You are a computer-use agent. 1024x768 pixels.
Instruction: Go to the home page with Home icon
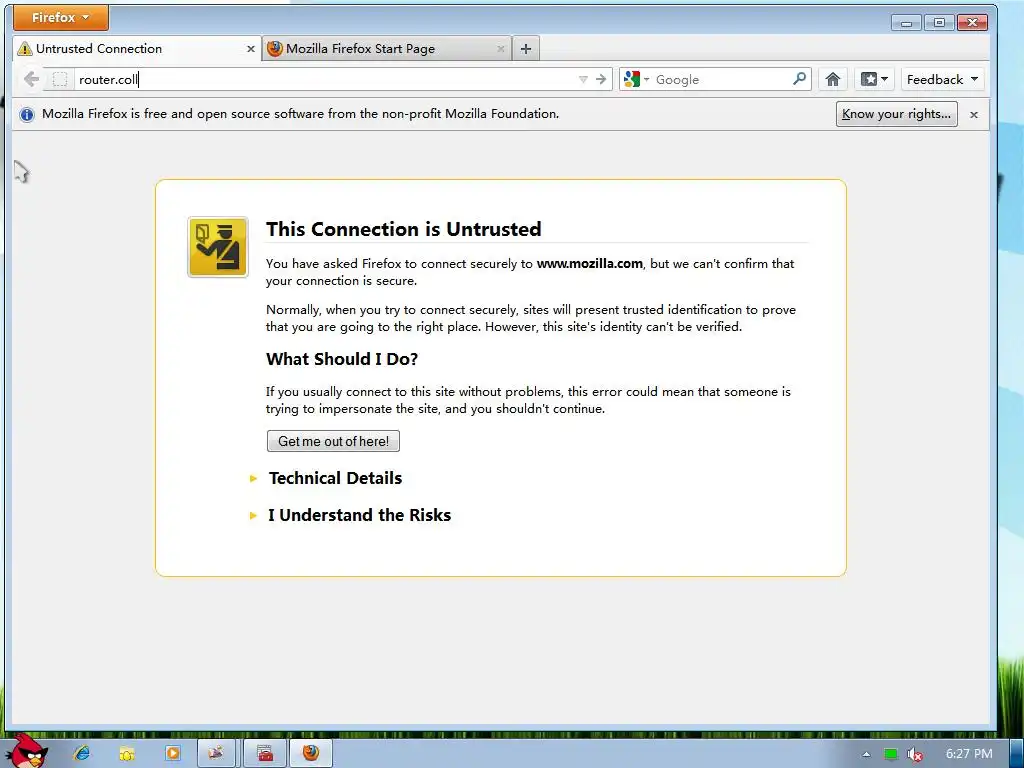click(x=833, y=80)
